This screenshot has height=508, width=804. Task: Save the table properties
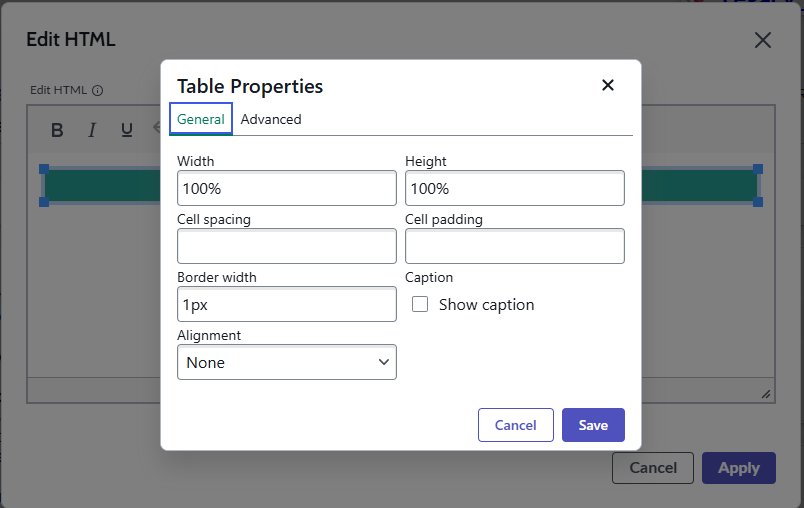593,425
